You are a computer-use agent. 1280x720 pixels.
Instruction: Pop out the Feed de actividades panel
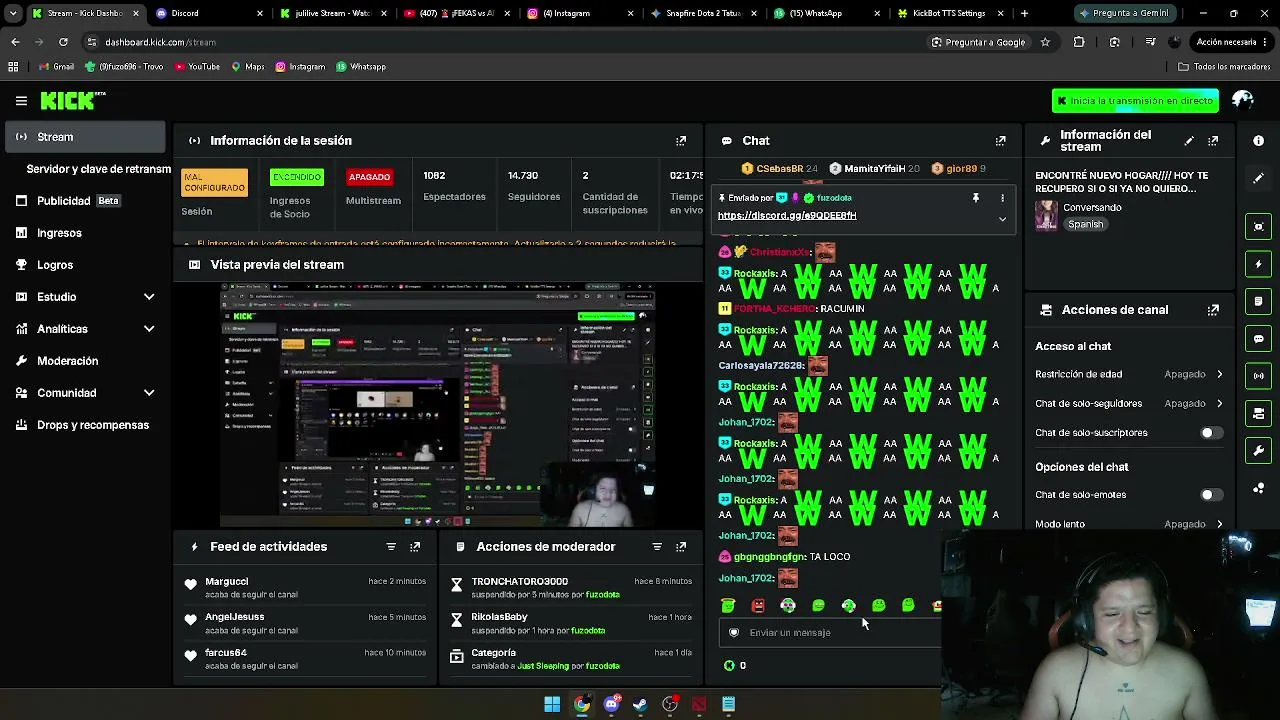point(415,547)
